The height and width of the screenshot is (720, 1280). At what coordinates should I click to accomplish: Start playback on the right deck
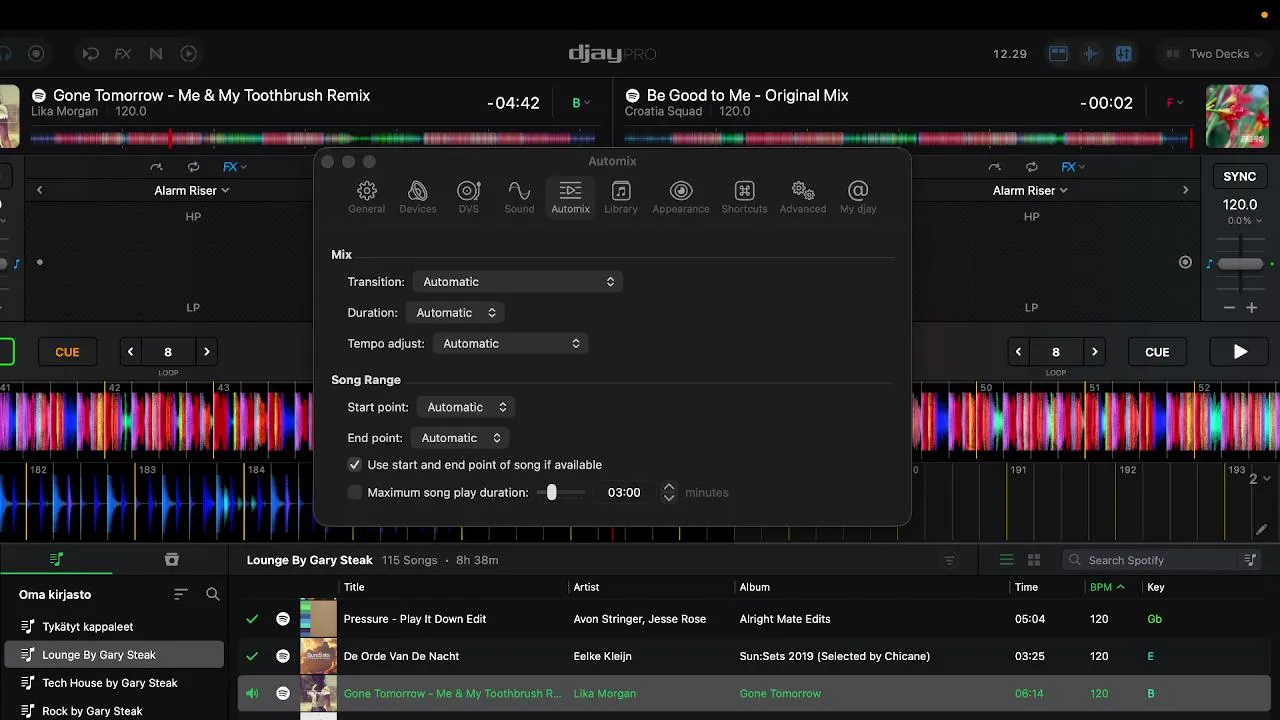(x=1240, y=352)
